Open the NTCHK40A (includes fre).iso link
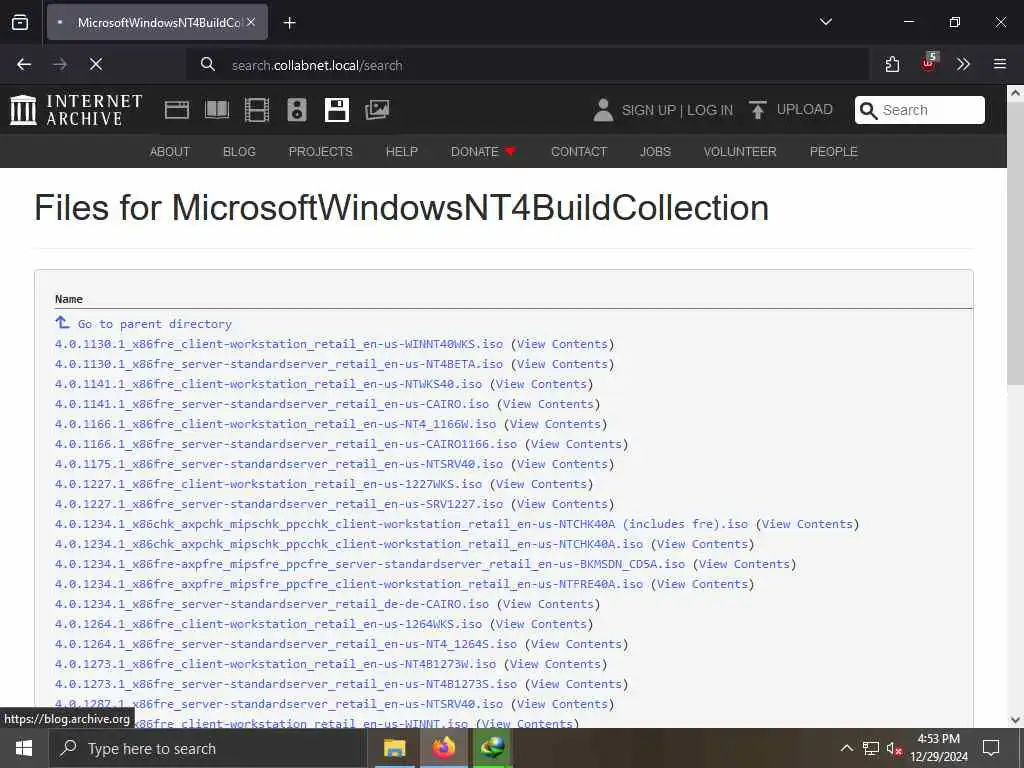This screenshot has height=768, width=1024. point(402,524)
